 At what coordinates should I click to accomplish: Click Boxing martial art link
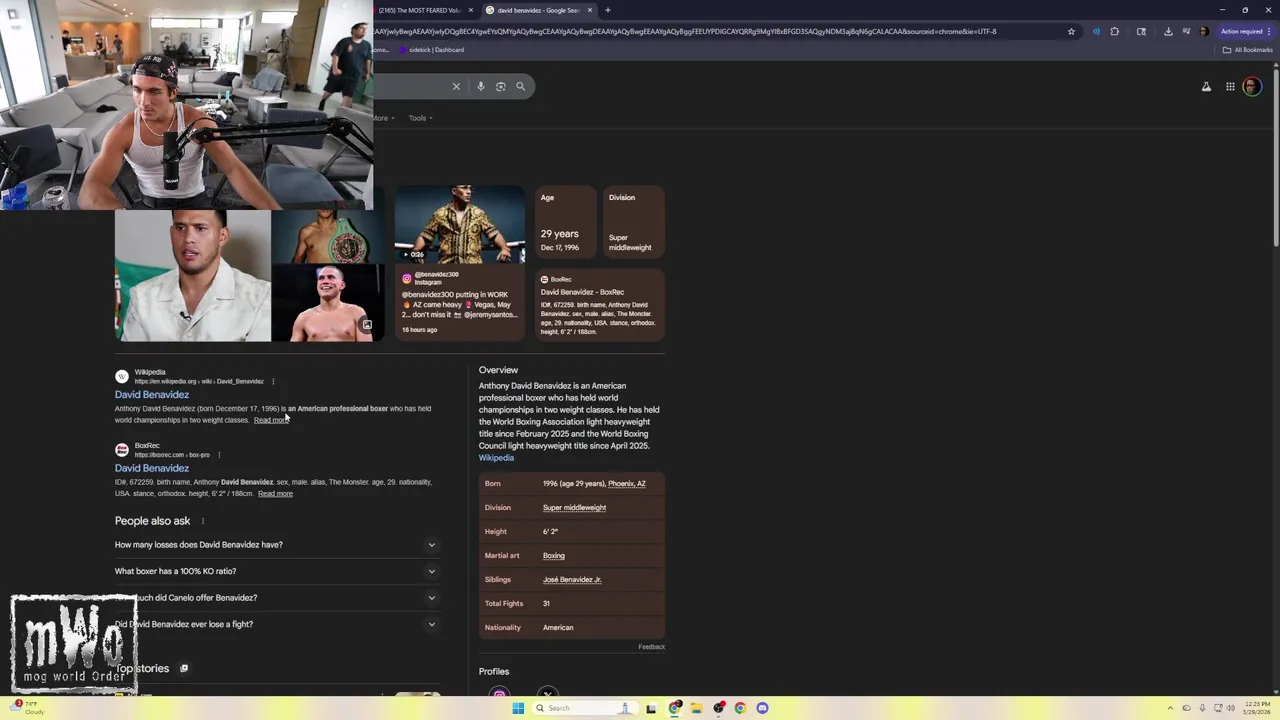pyautogui.click(x=554, y=556)
